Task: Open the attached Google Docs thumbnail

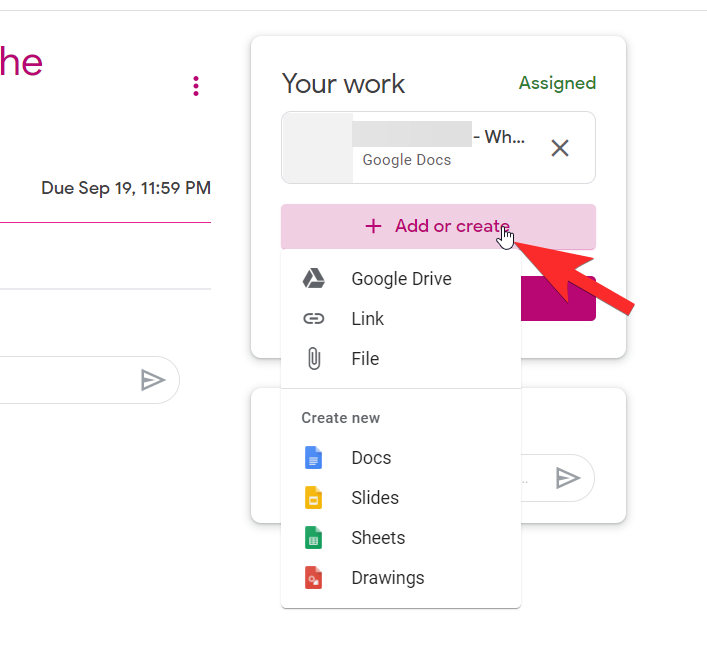Action: tap(317, 148)
